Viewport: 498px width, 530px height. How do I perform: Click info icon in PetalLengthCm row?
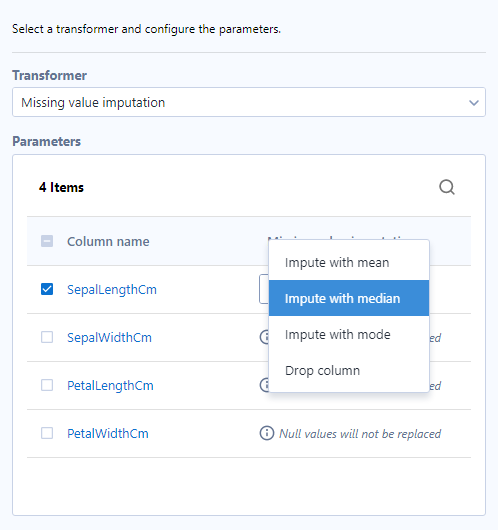click(264, 385)
